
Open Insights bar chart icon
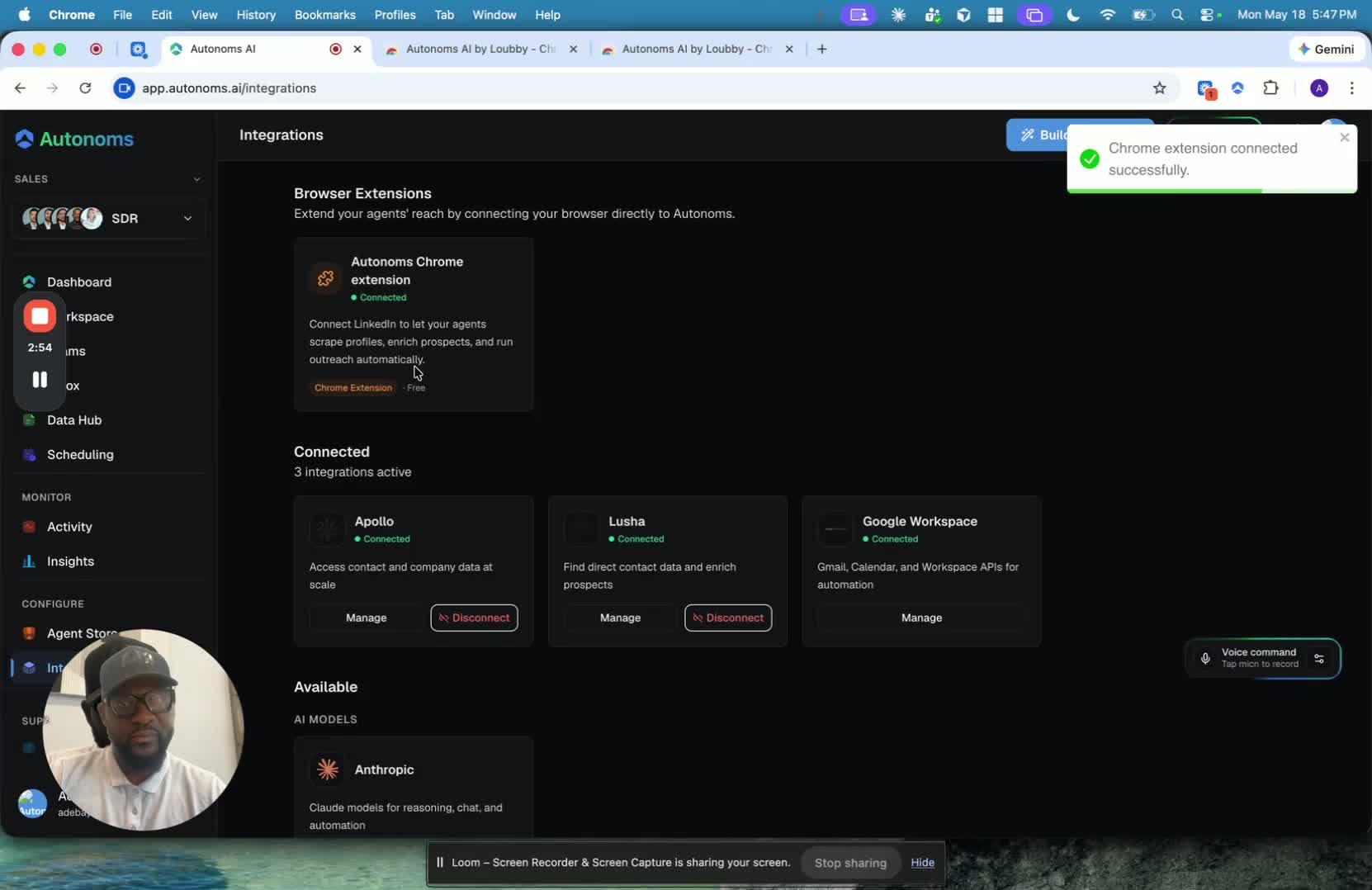29,561
